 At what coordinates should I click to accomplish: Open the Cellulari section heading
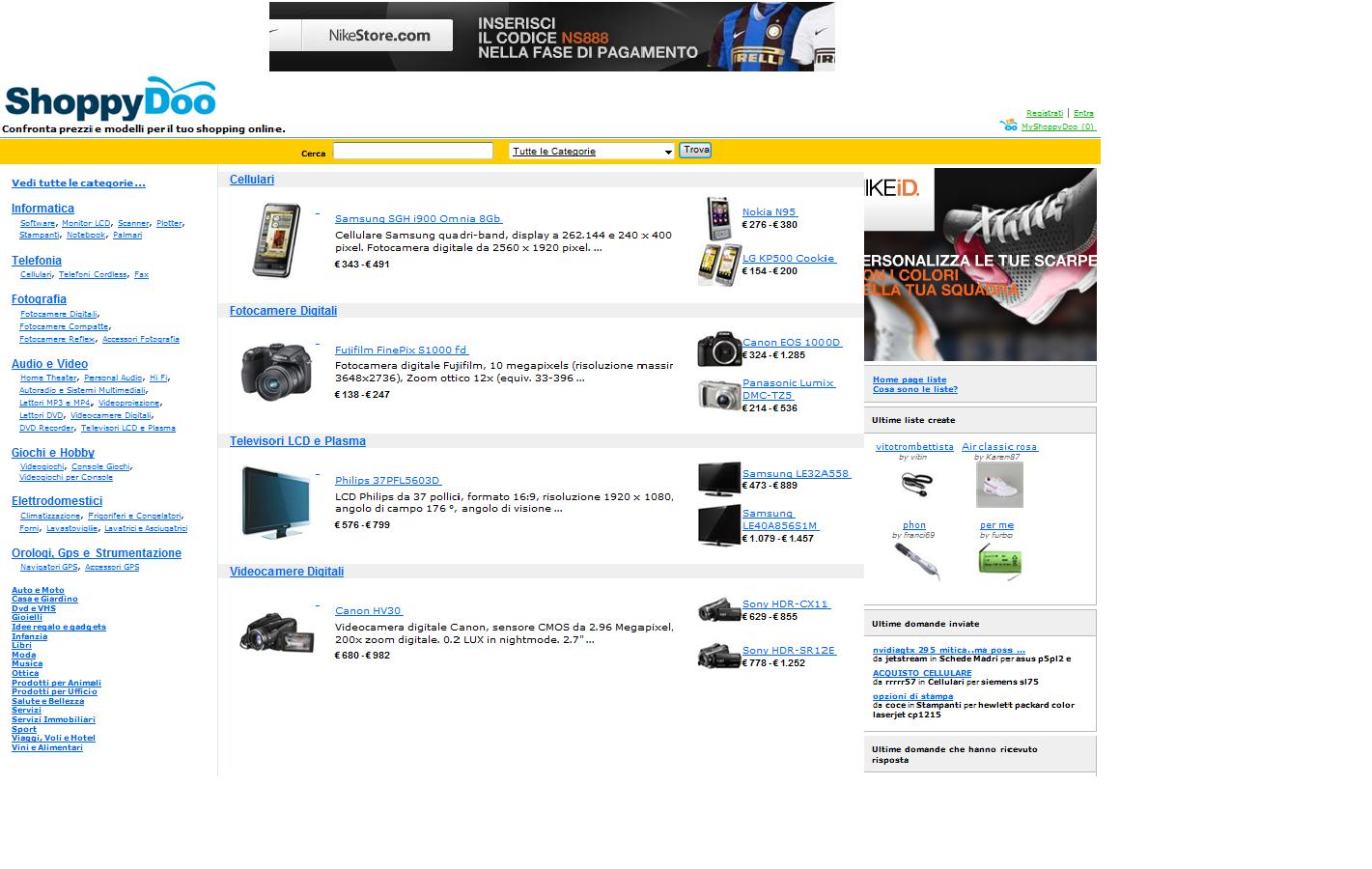(252, 180)
